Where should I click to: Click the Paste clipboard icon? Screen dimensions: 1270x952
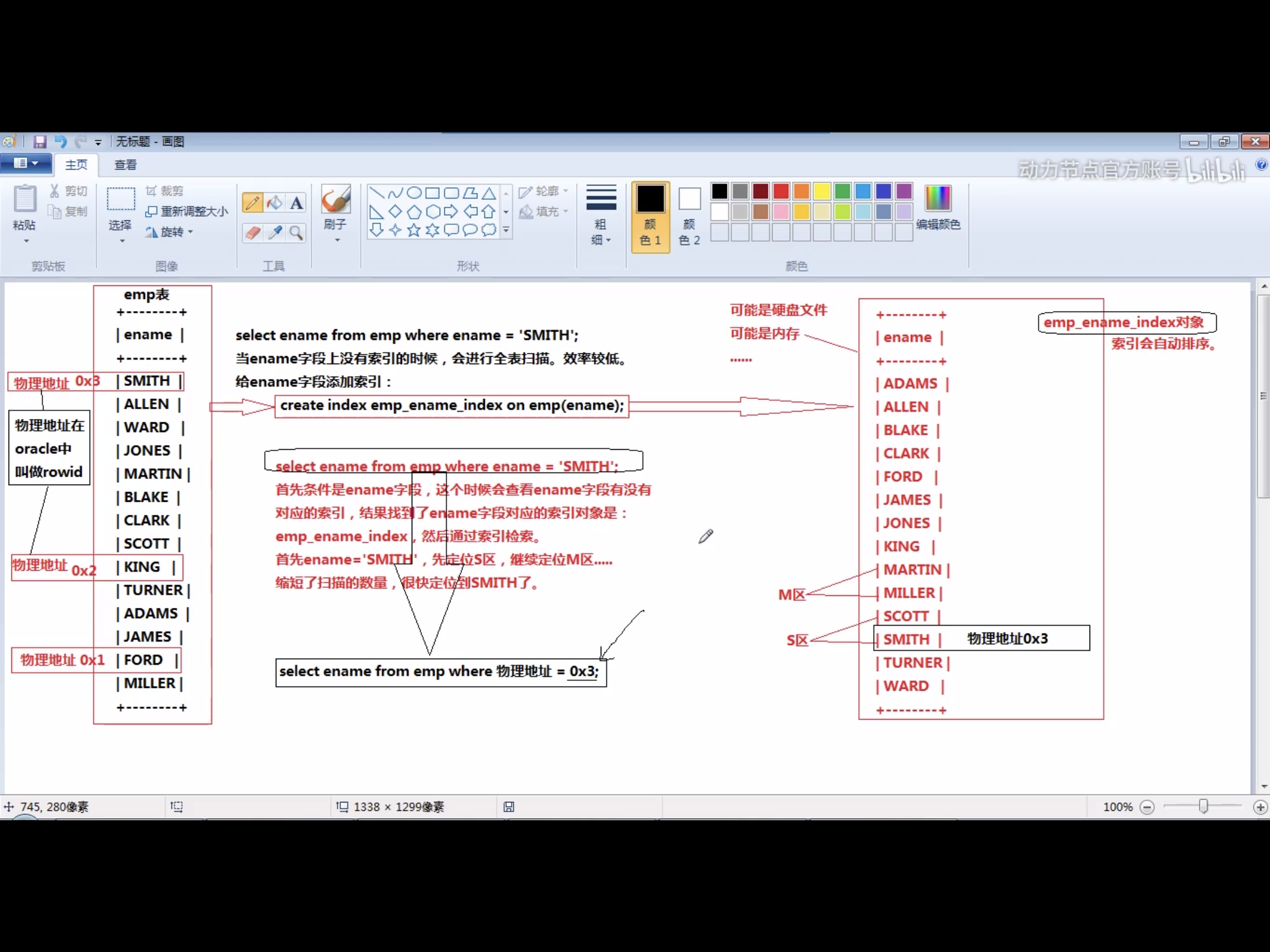pos(25,199)
